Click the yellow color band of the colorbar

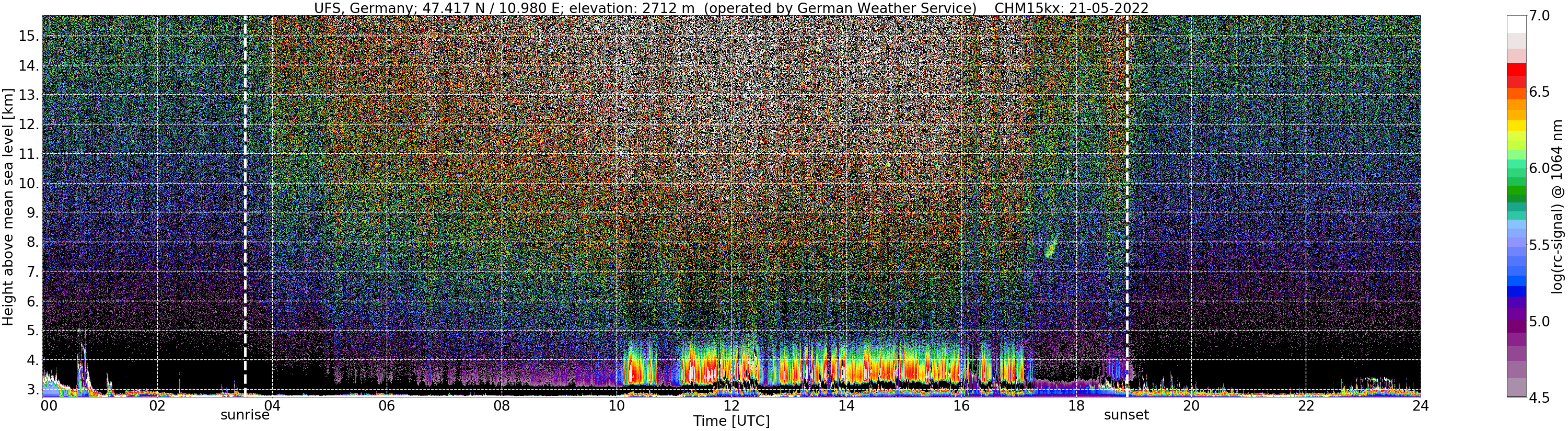pyautogui.click(x=1516, y=126)
